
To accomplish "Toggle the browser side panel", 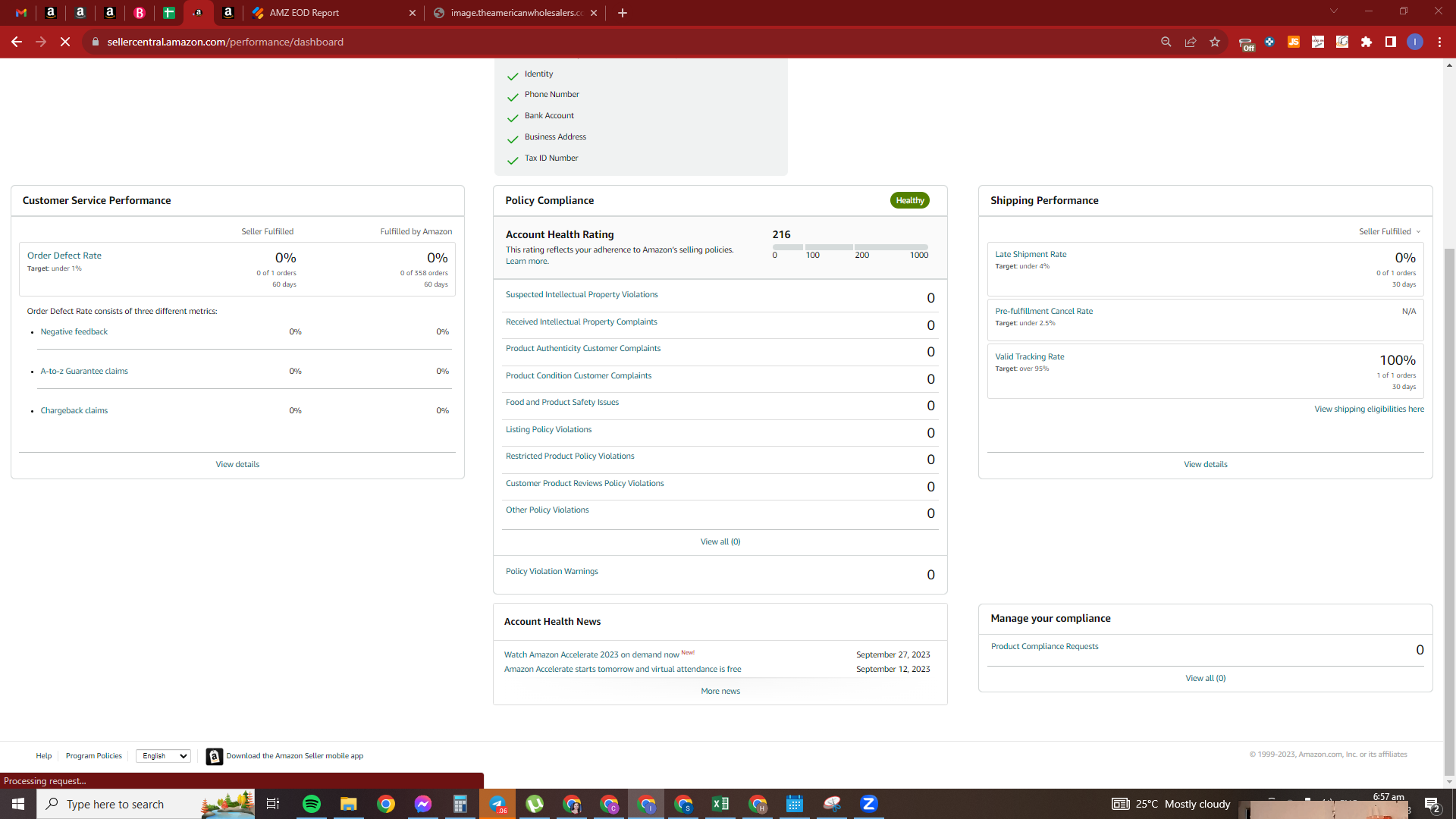I will point(1391,42).
